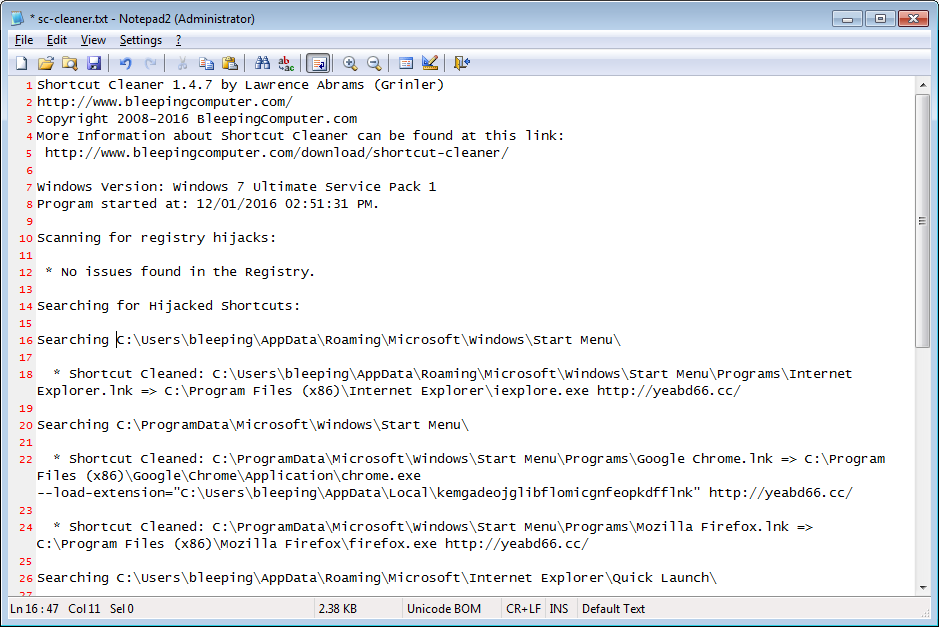Click 'Google Chrome.lnk' text on line 22
Image resolution: width=939 pixels, height=627 pixels.
click(x=705, y=459)
